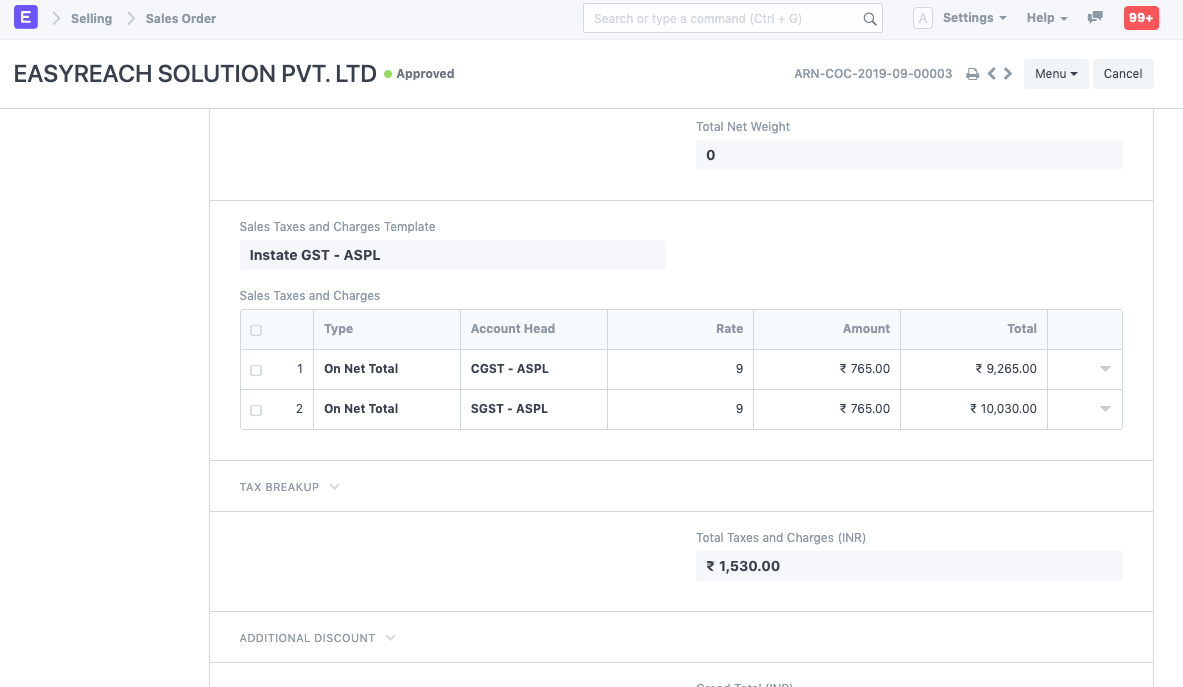Open the 99+ notifications badge

pyautogui.click(x=1141, y=18)
